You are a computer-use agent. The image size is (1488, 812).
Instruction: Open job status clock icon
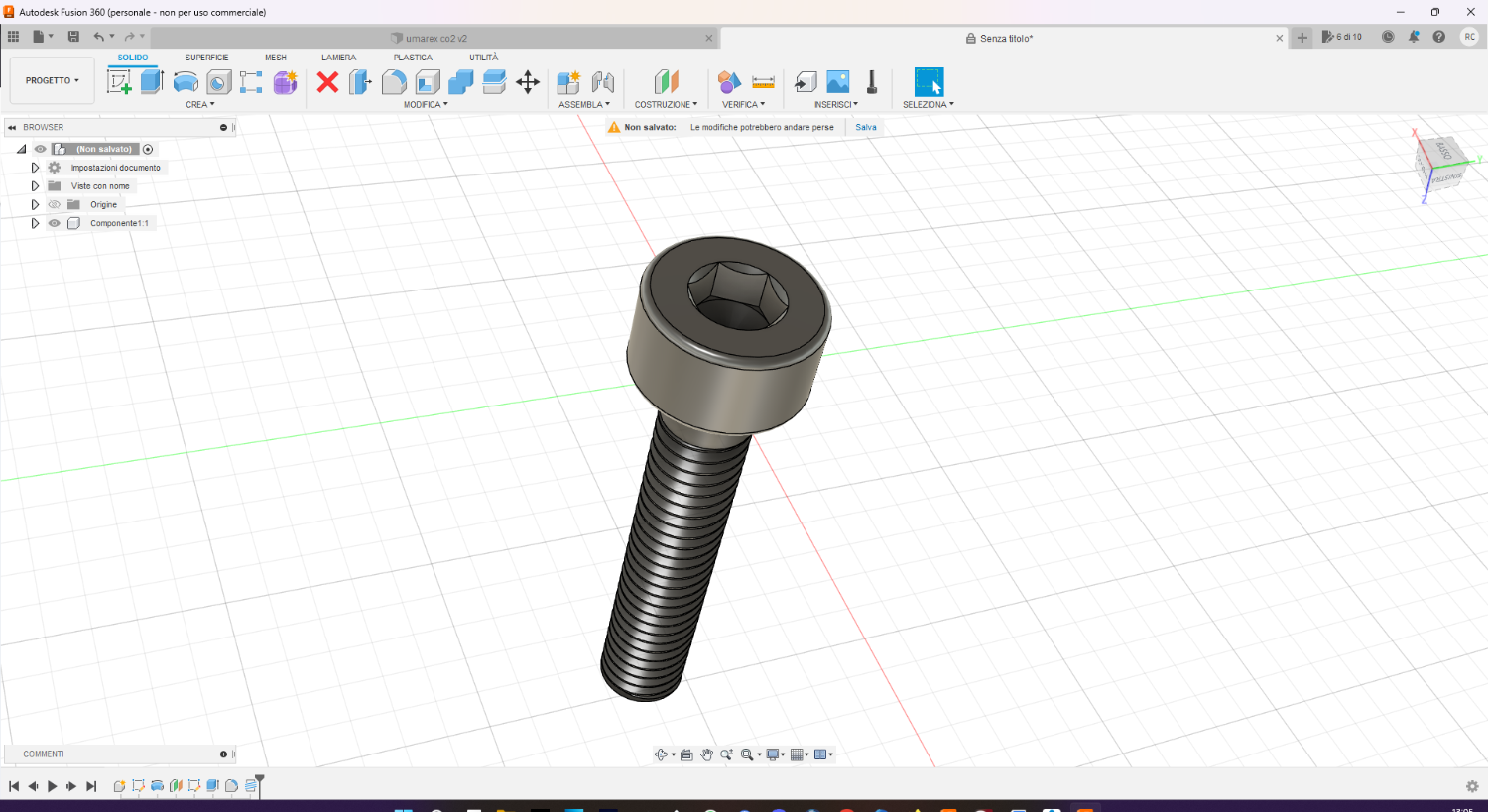pos(1388,37)
